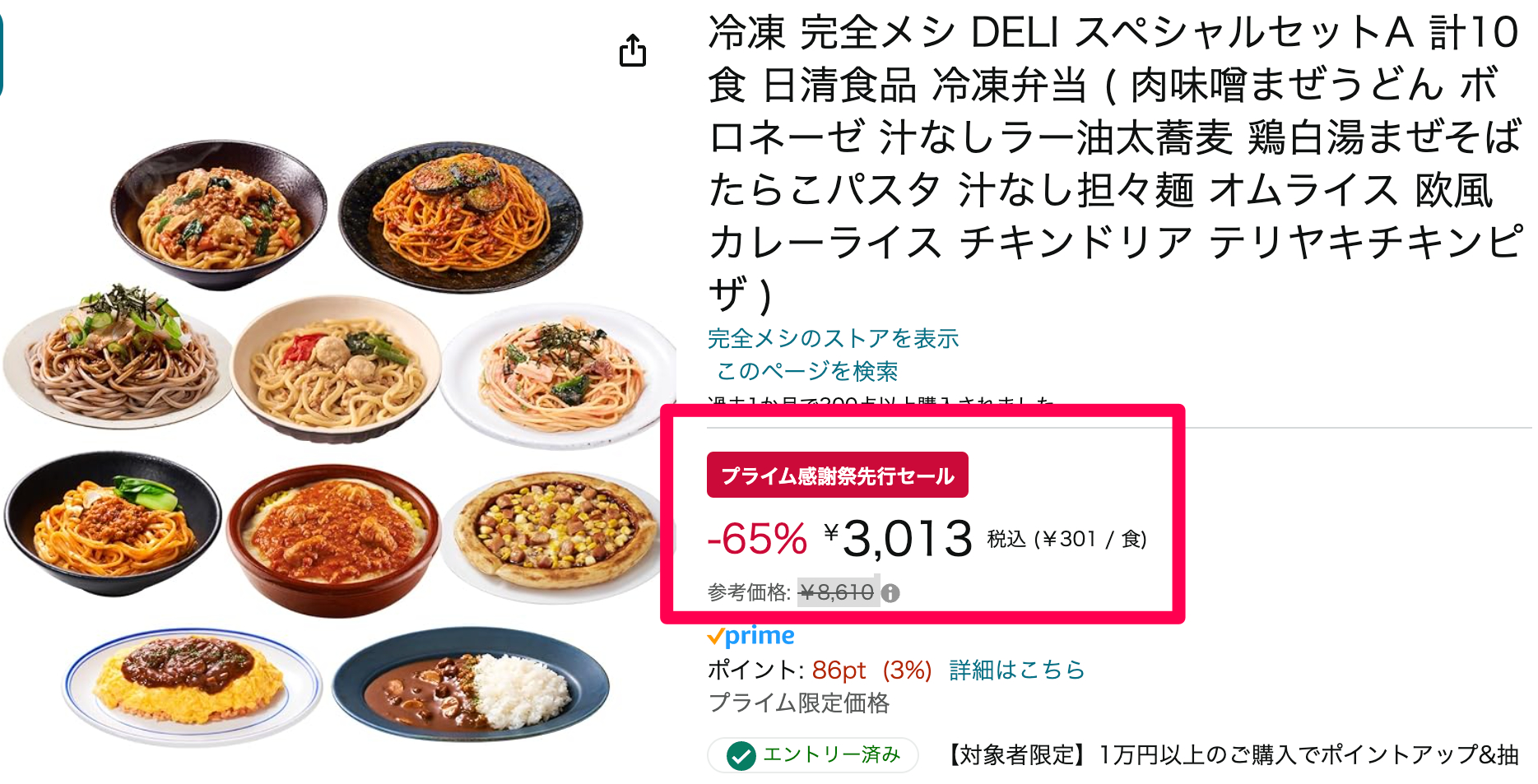Click the このページを検索 link
The image size is (1538, 784).
[806, 371]
